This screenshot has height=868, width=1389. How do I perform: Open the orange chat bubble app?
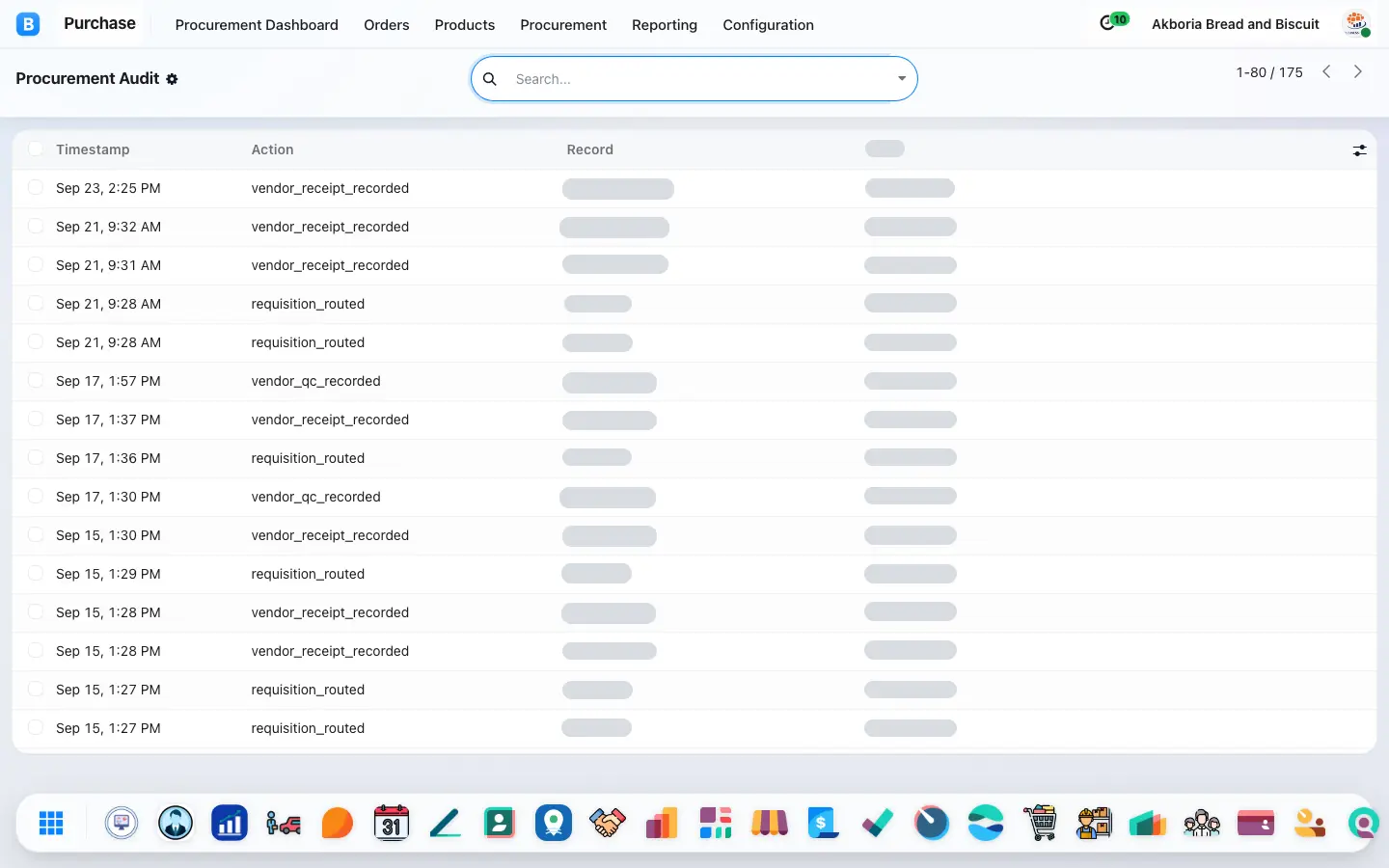(x=338, y=824)
